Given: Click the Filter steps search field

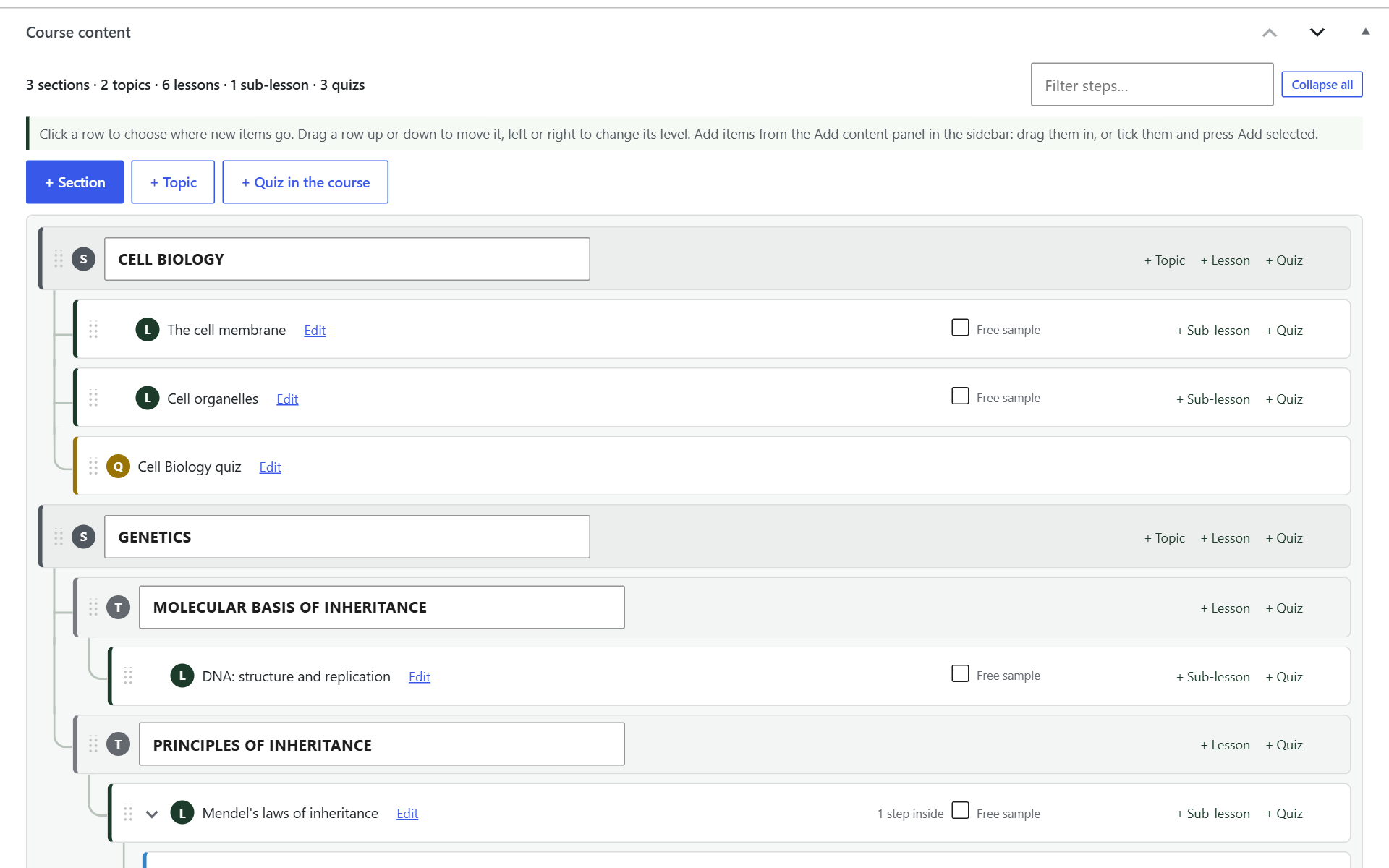Looking at the screenshot, I should pos(1152,85).
